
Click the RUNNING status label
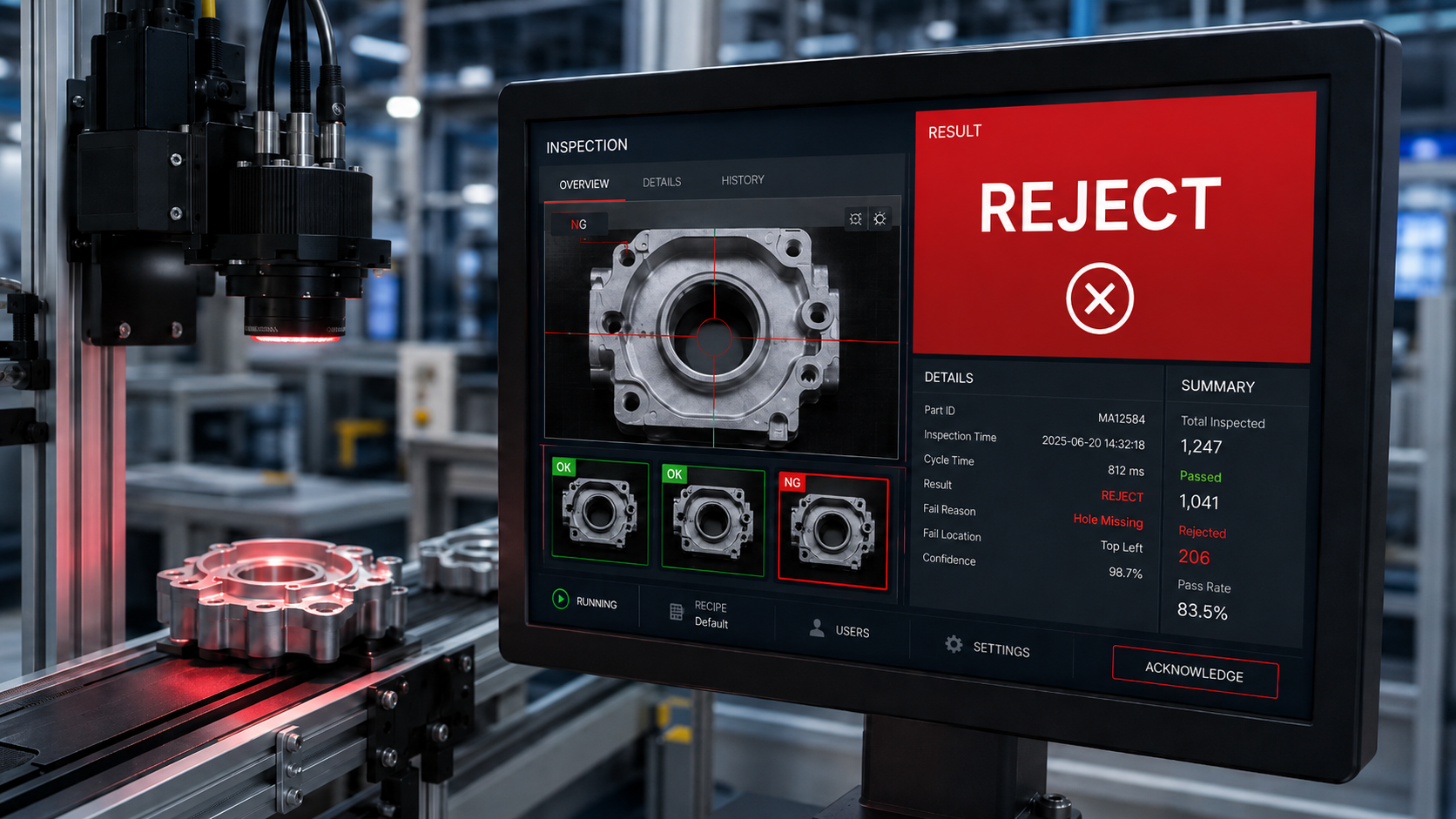tap(597, 603)
